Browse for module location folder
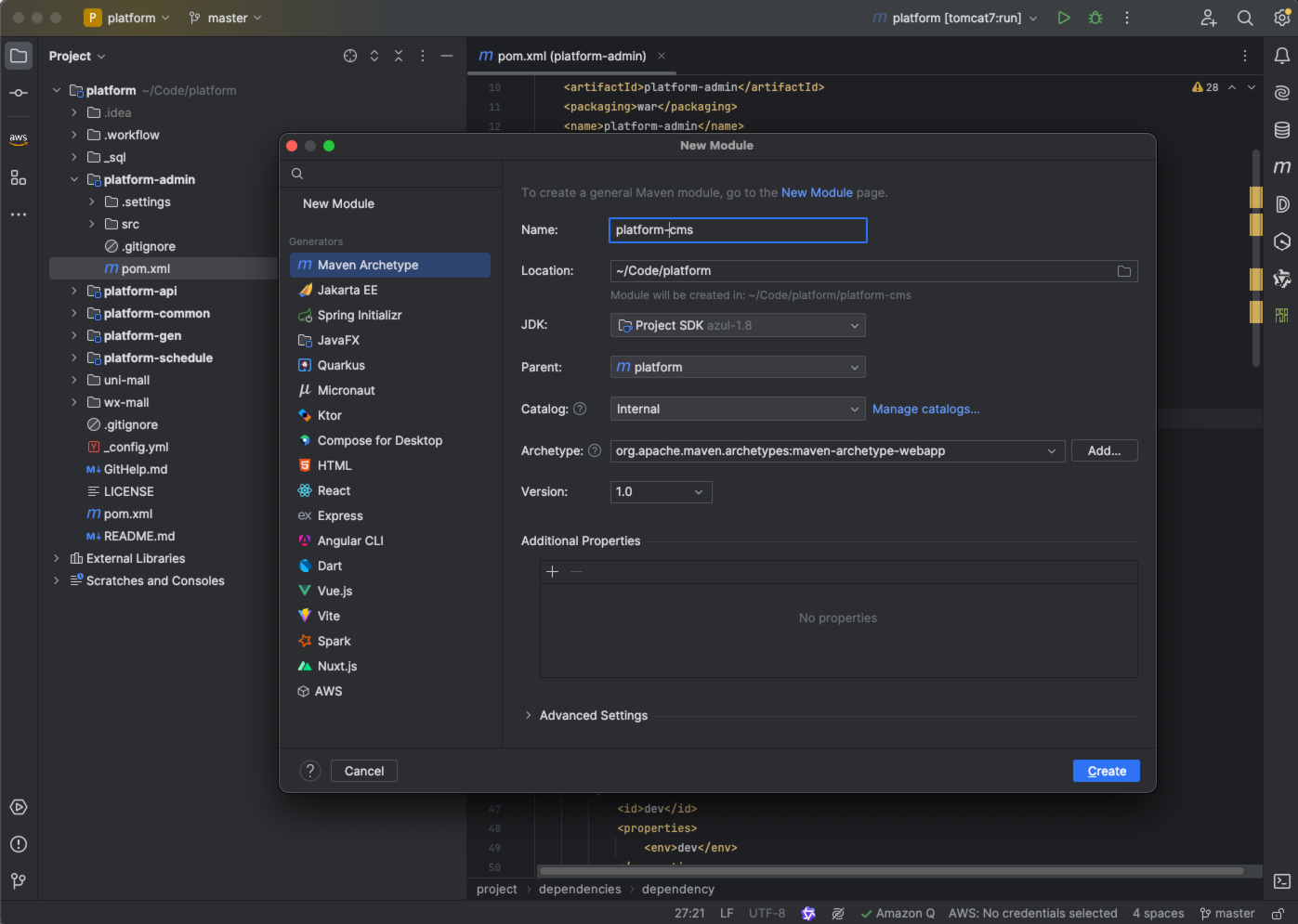 (x=1124, y=271)
